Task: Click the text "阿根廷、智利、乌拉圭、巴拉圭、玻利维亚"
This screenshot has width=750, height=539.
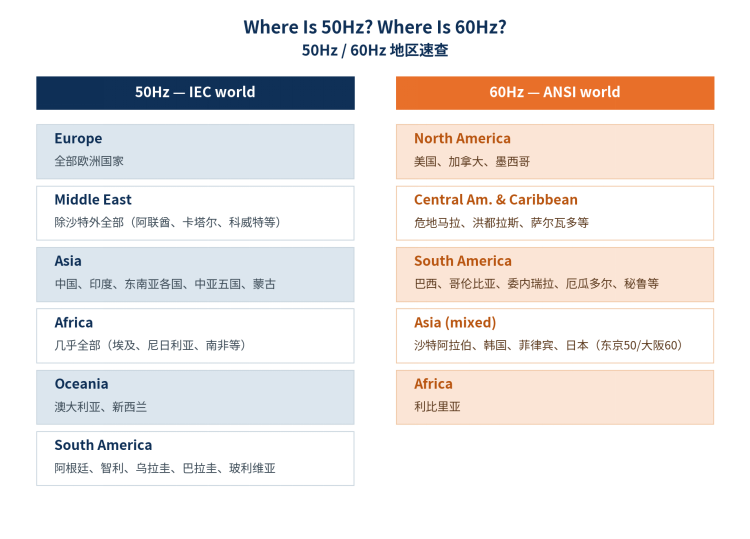Action: (165, 468)
